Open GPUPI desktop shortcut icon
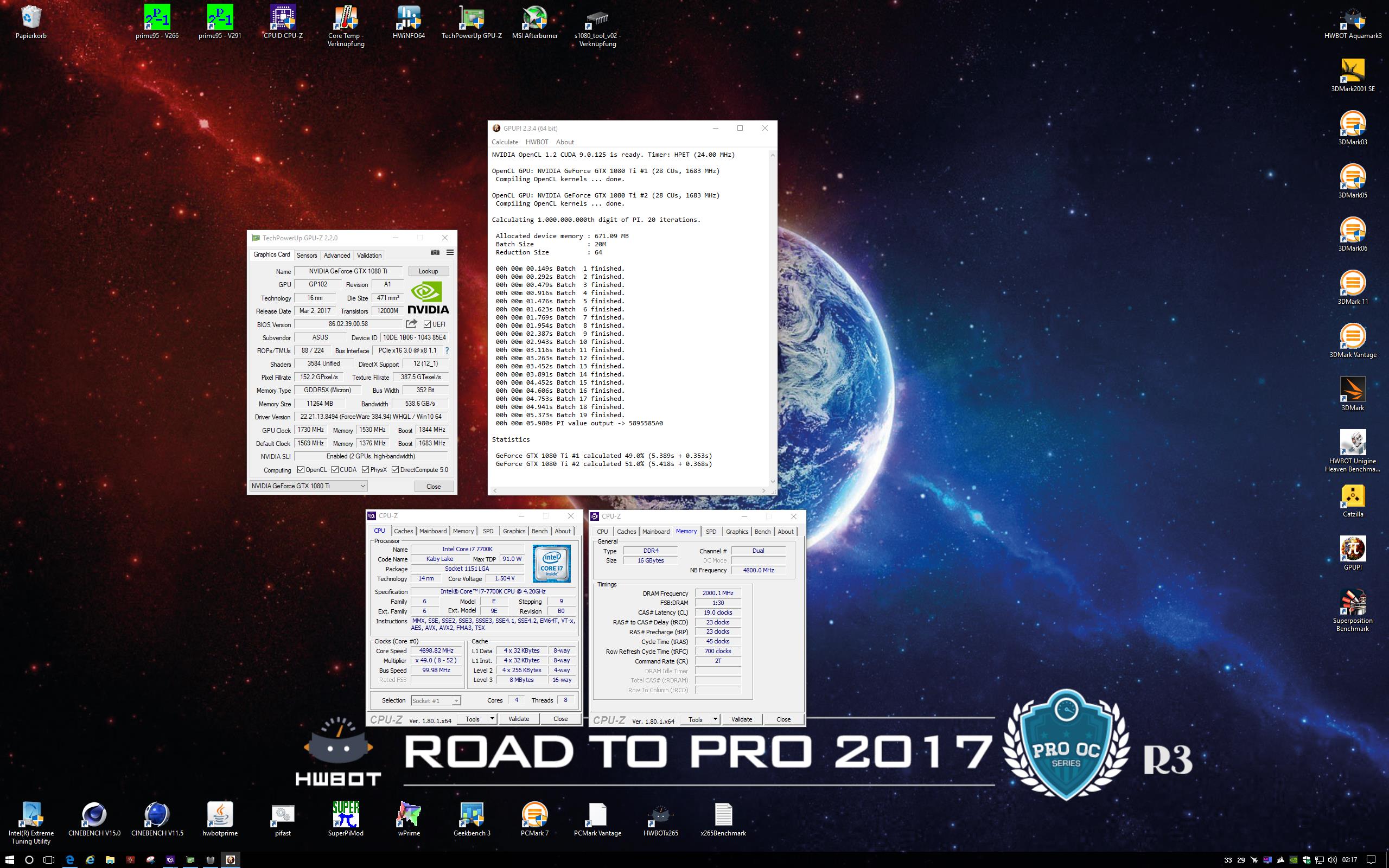The image size is (1389, 868). point(1353,553)
